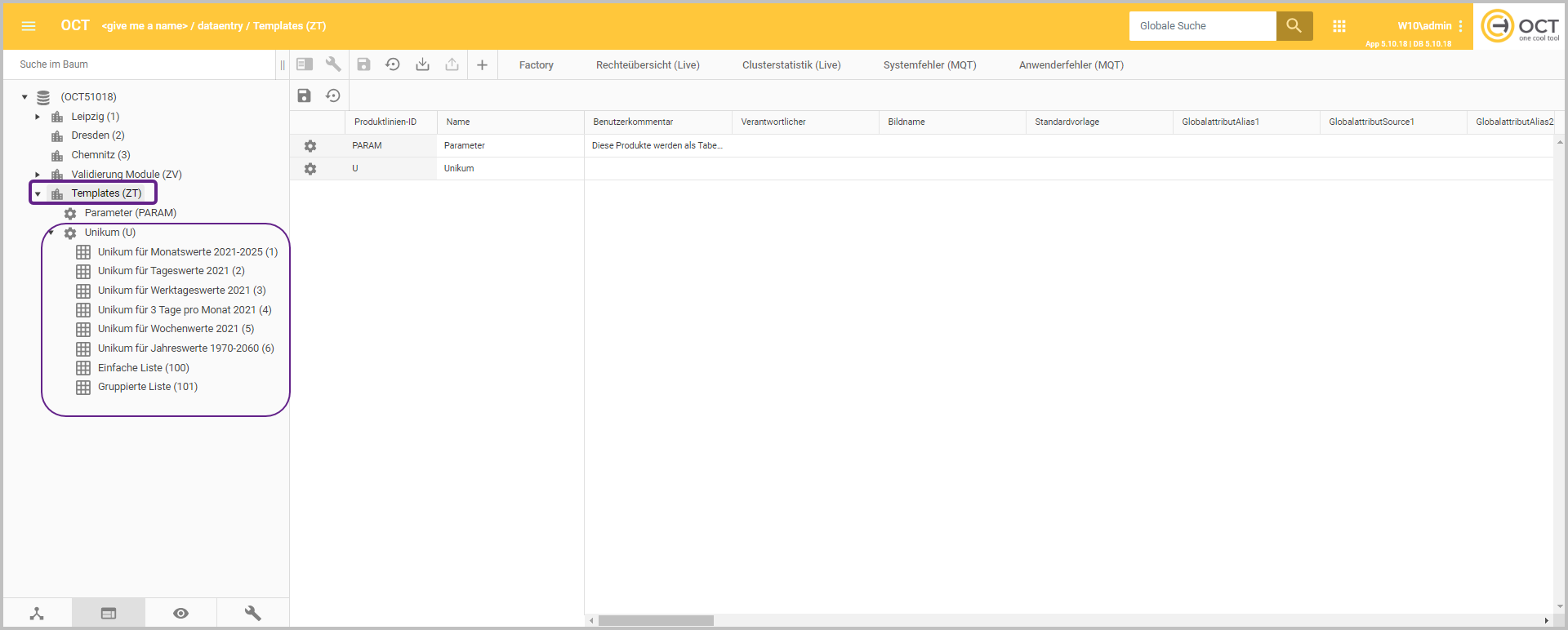This screenshot has width=1568, height=630.
Task: Click the scroll down arrow of table
Action: pyautogui.click(x=1560, y=606)
